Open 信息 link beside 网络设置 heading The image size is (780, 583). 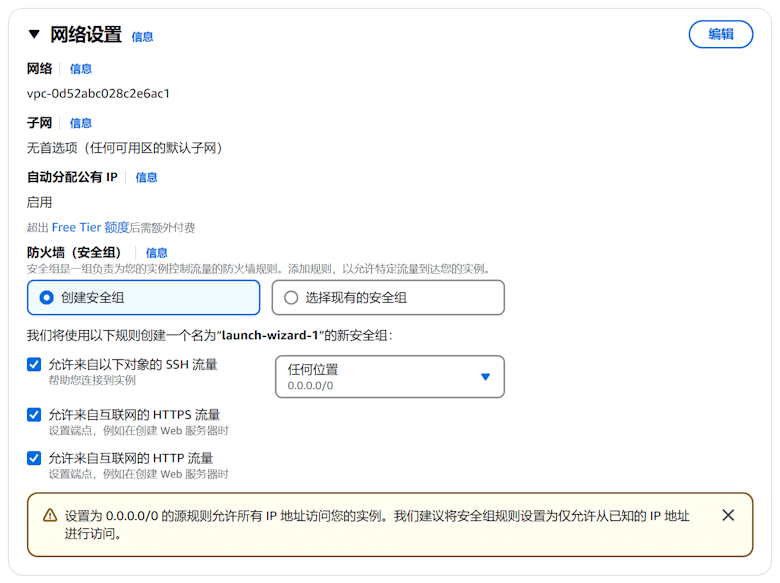(x=143, y=37)
